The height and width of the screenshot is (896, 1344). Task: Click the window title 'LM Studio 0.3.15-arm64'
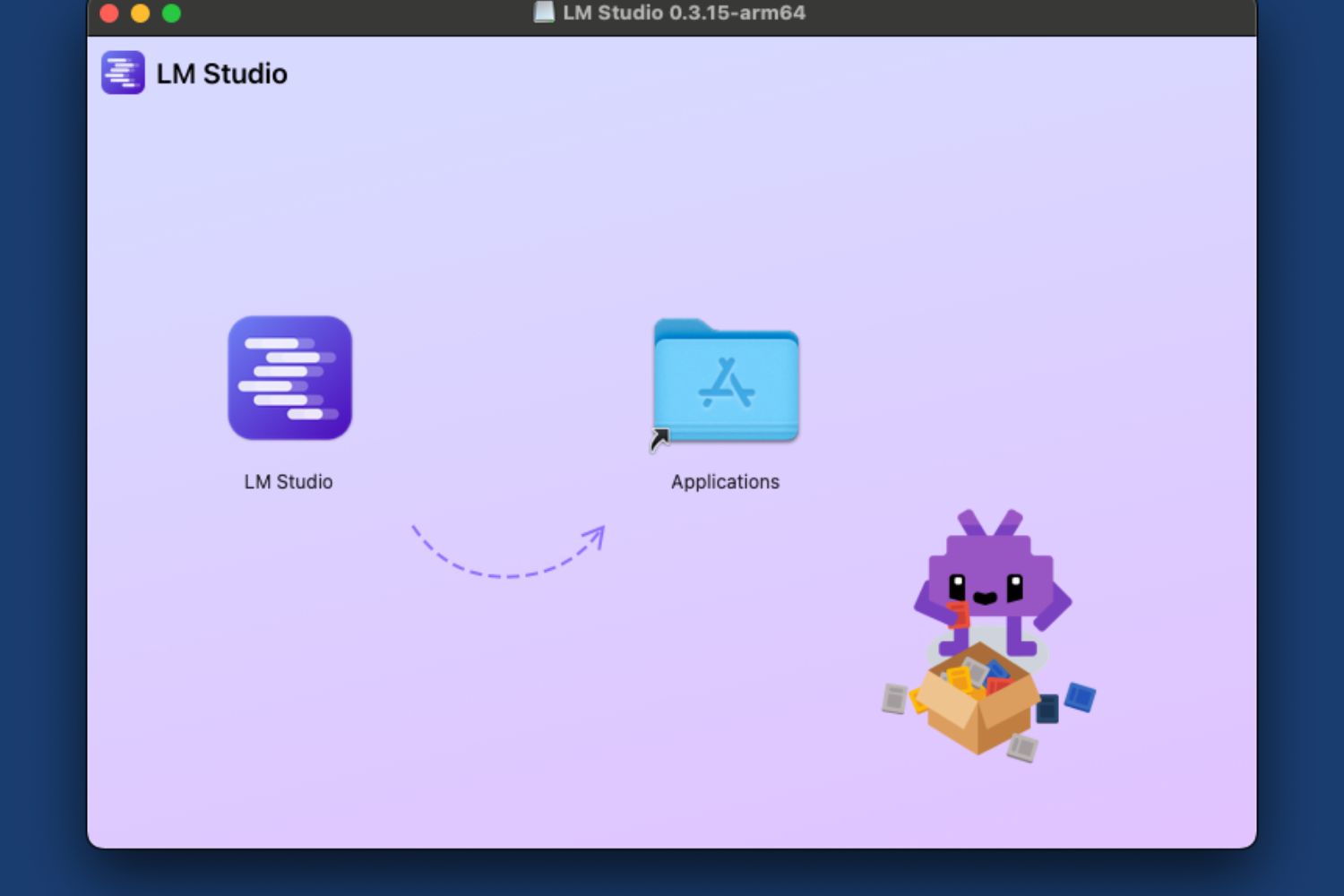coord(684,13)
